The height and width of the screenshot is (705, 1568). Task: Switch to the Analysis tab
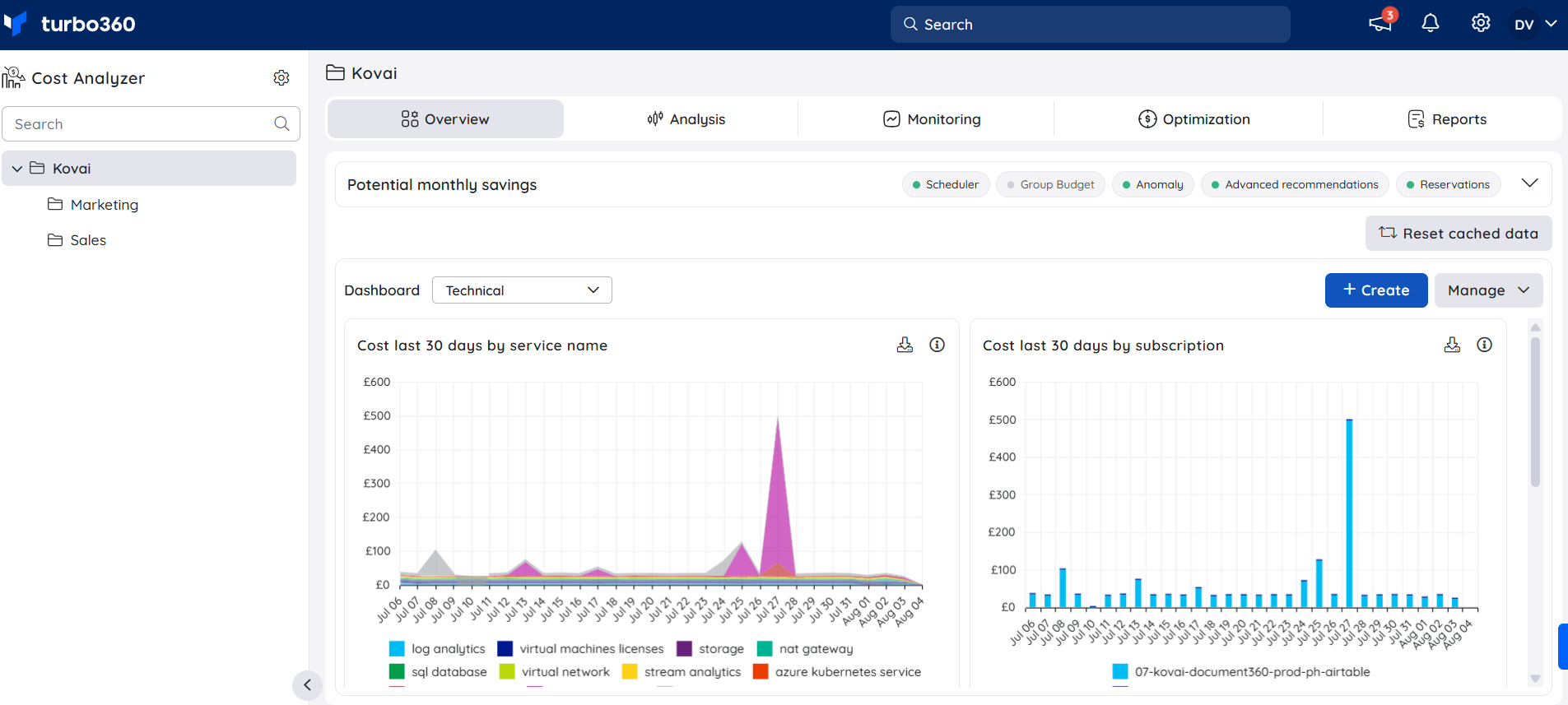(686, 119)
